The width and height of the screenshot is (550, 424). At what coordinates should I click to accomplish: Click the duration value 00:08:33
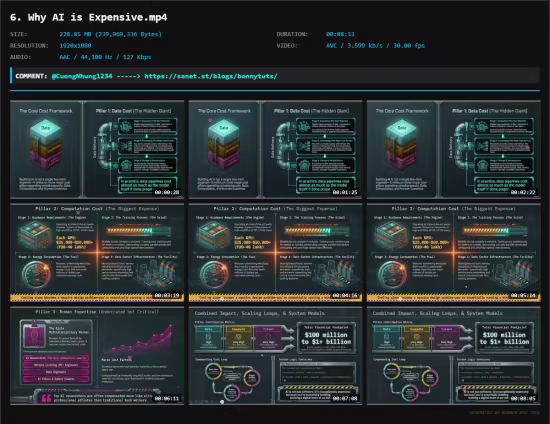tap(340, 34)
